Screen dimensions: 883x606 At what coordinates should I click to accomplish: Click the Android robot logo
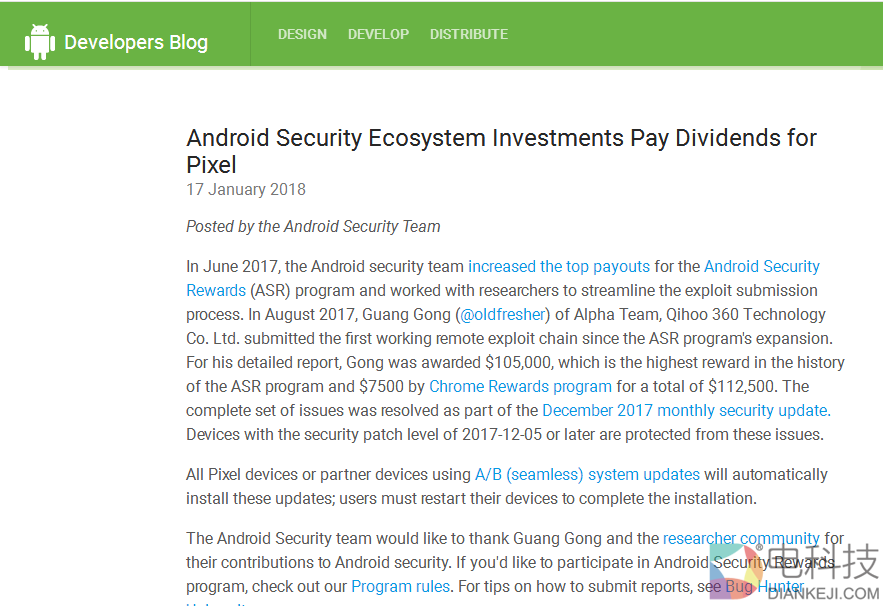click(x=40, y=42)
